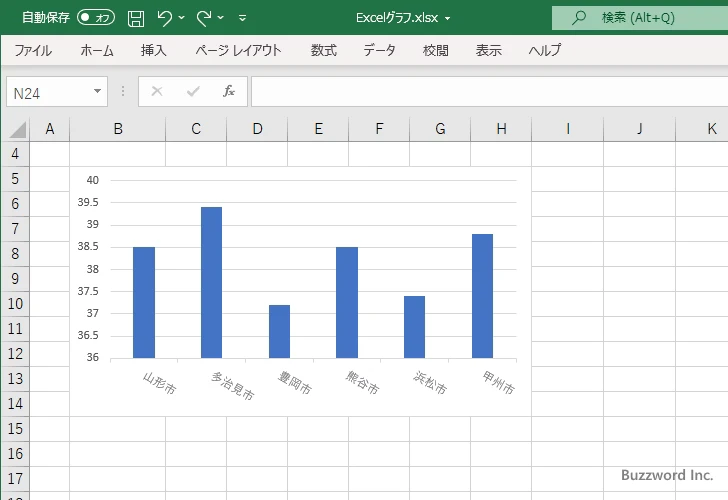Click the 浜松市 bar in chart
The height and width of the screenshot is (500, 728).
point(415,327)
